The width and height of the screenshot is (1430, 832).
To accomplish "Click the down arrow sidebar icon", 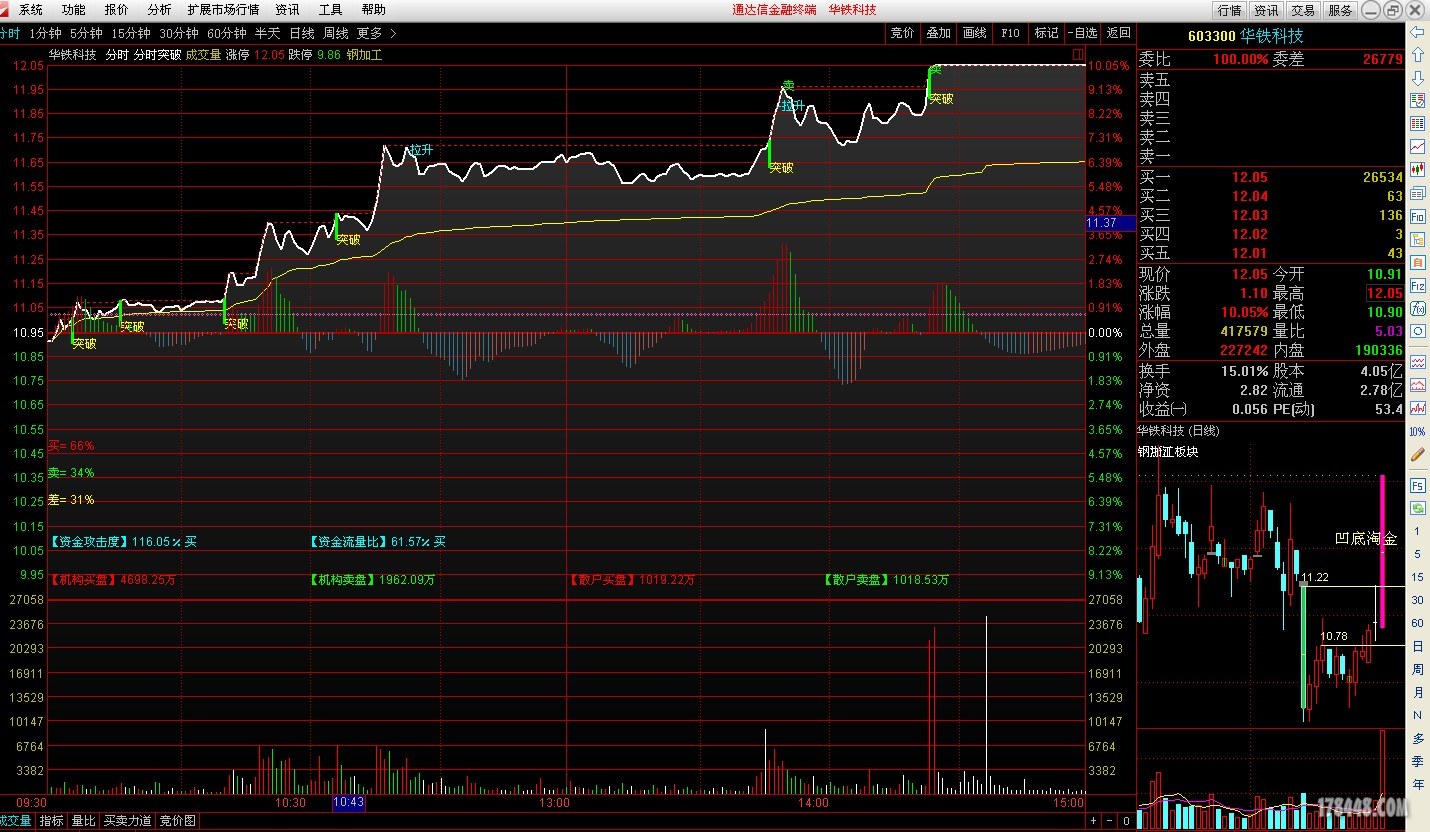I will [x=1417, y=78].
